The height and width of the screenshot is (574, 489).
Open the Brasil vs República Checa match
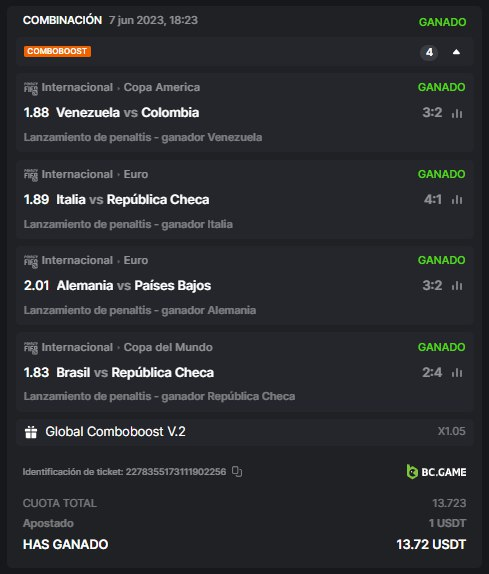pyautogui.click(x=135, y=373)
